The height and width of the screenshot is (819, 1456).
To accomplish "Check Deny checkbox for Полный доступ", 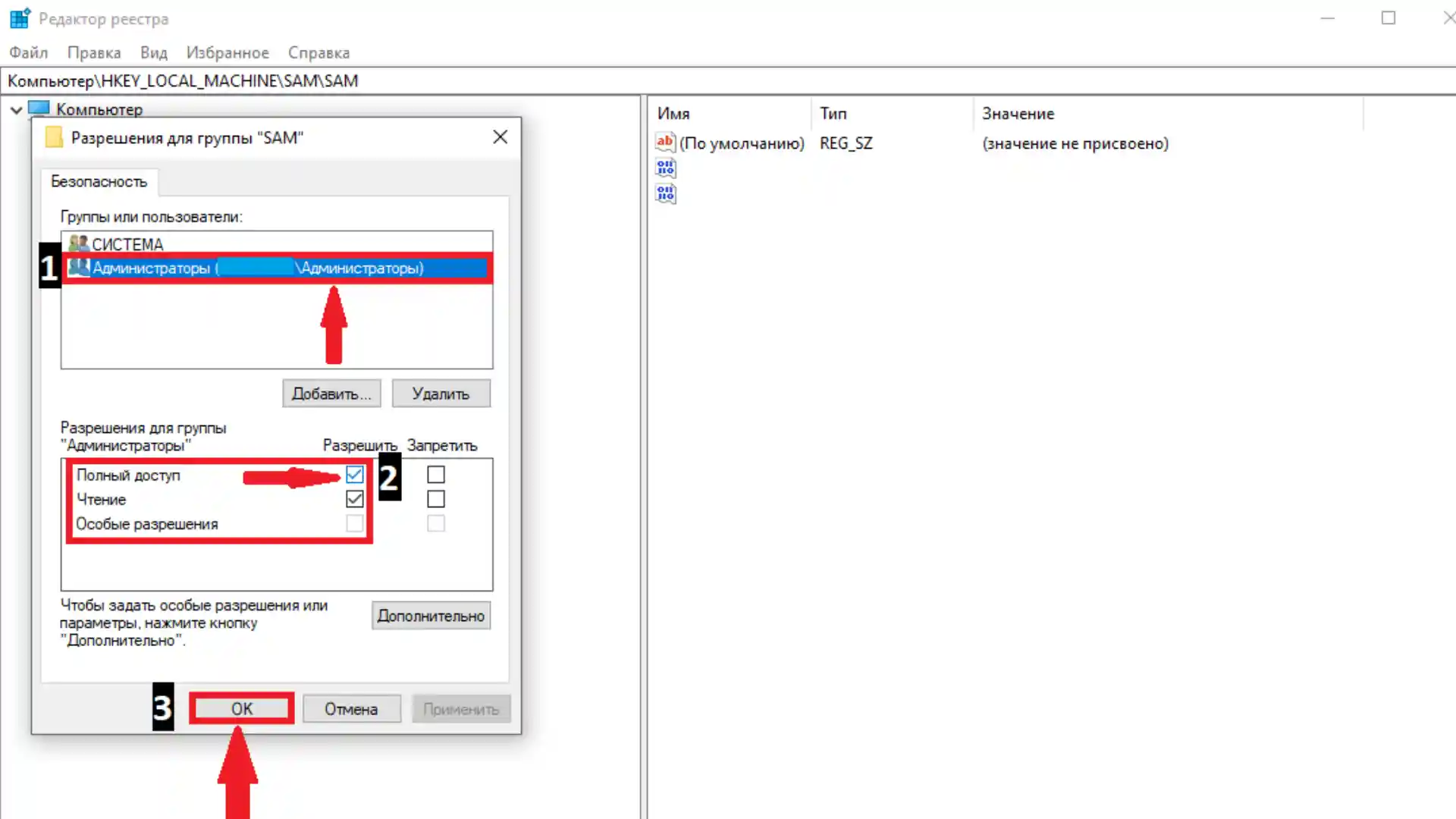I will click(x=436, y=475).
